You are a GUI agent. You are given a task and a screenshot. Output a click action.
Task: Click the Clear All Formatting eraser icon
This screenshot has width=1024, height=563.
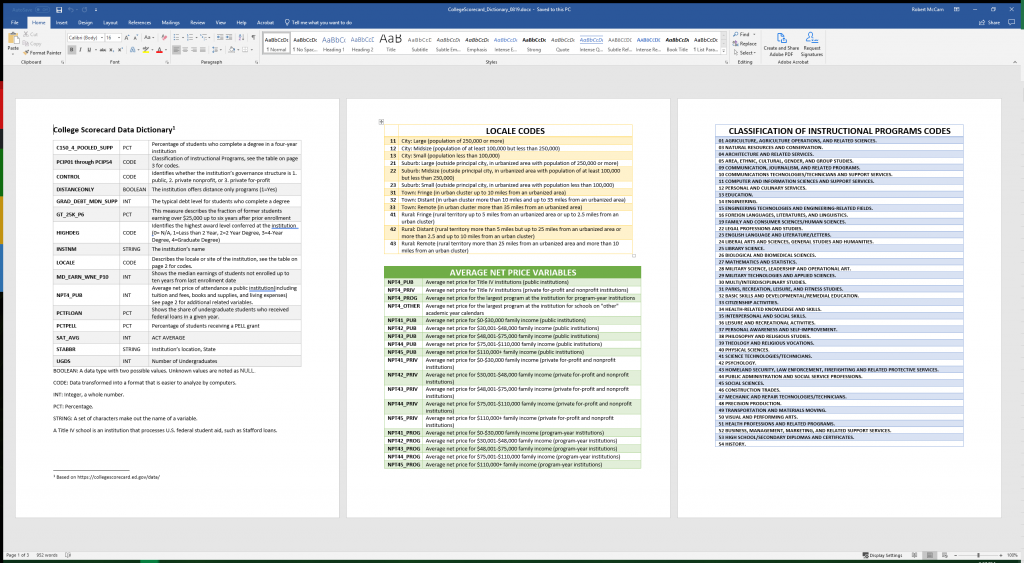pyautogui.click(x=164, y=37)
